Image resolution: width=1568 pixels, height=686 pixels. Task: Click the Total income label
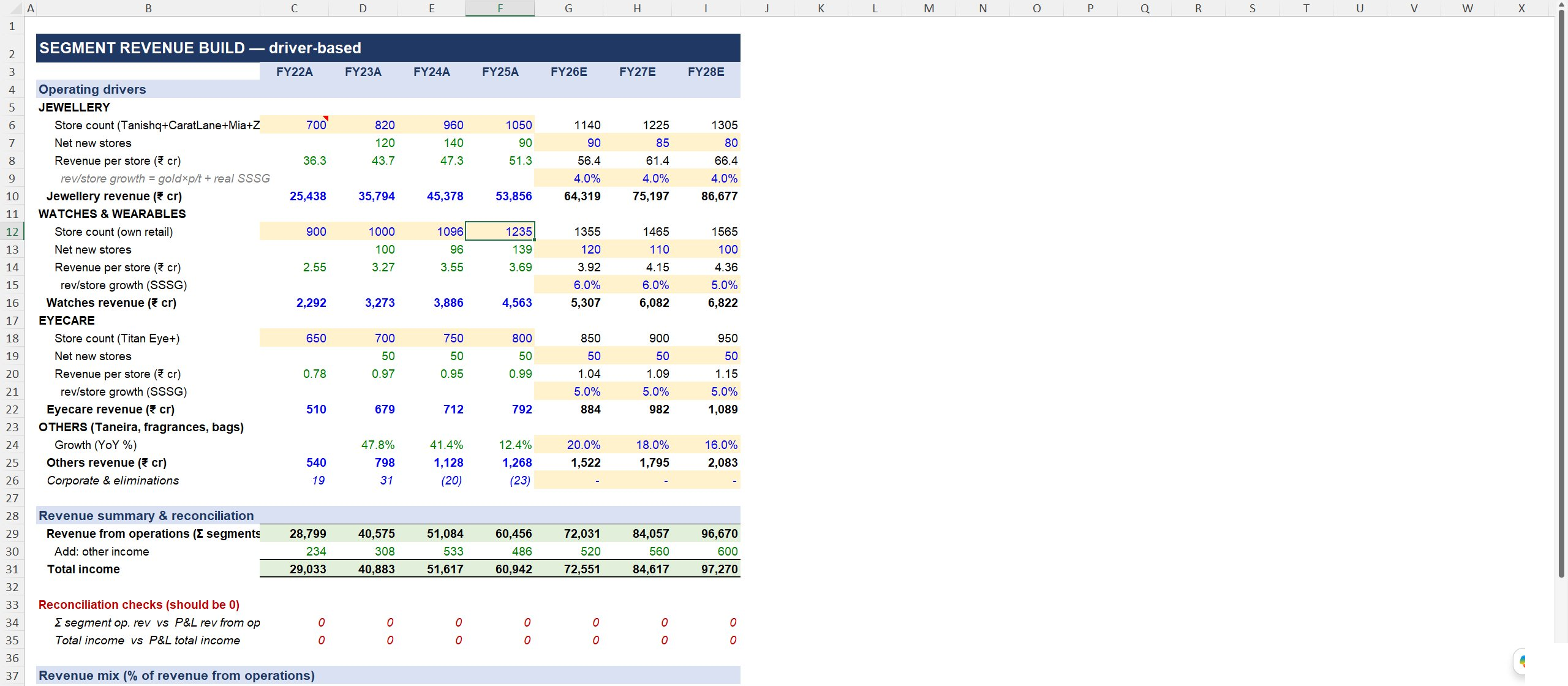click(x=148, y=569)
